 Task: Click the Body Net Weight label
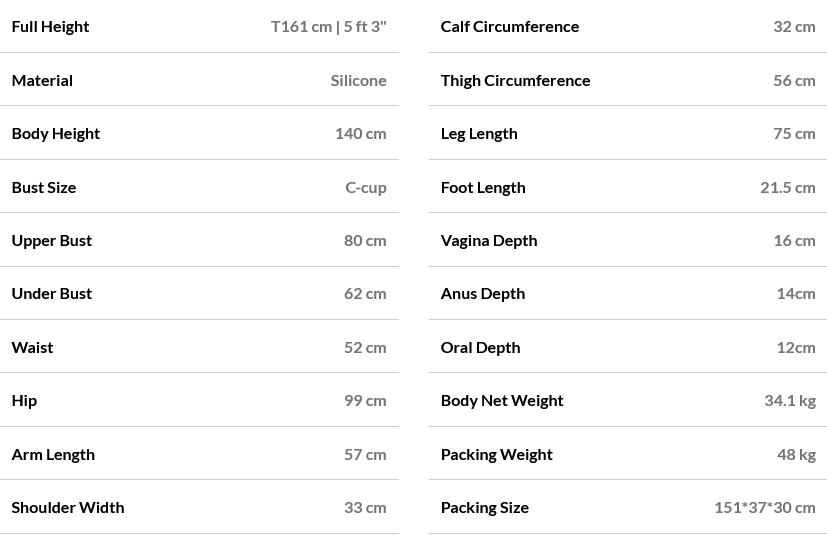[502, 400]
